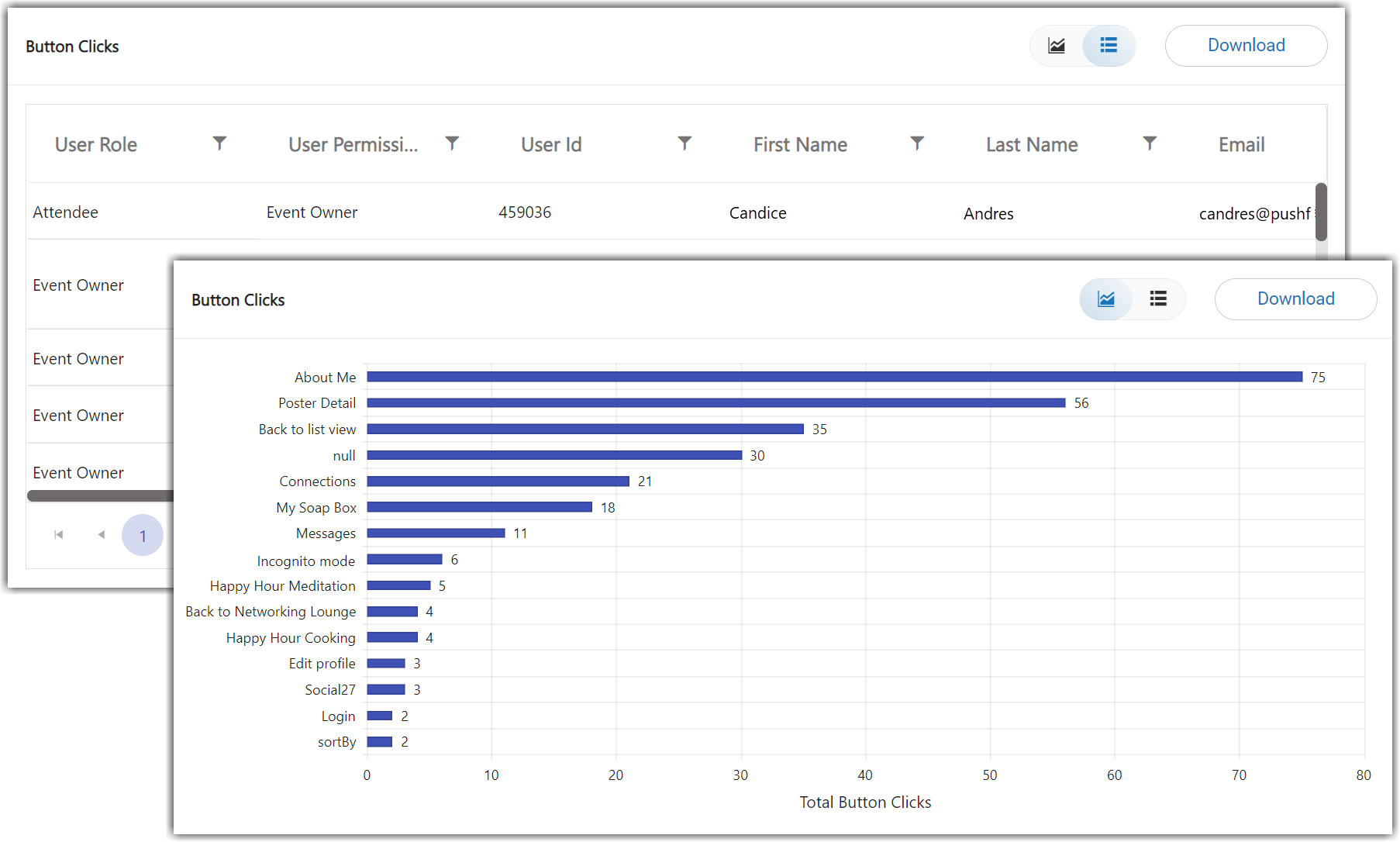Filter the First Name column
The width and height of the screenshot is (1400, 842).
pos(917,143)
